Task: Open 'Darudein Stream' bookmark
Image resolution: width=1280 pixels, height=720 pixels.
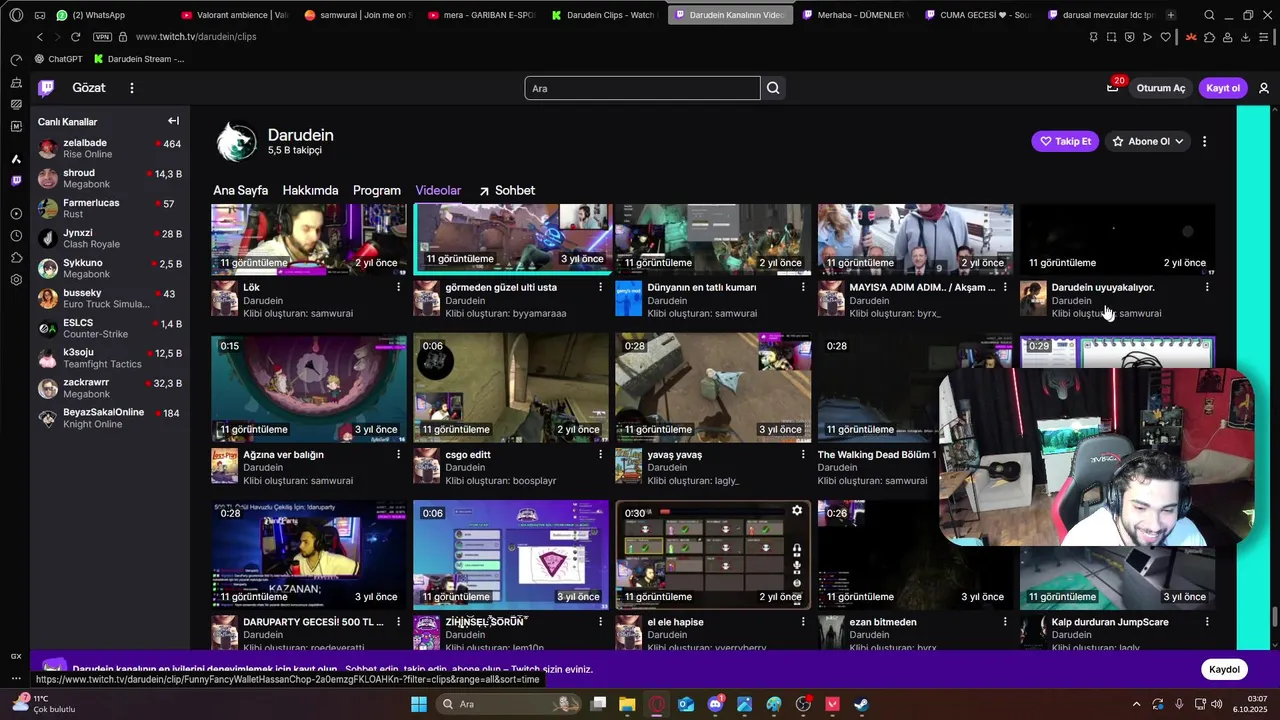Action: point(139,59)
